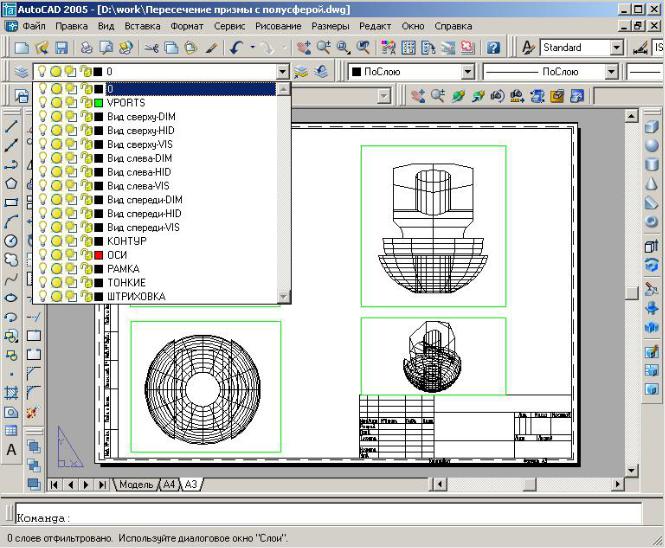Toggle freeze sun icon for layer РАМКА
Screen dimensions: 665x548
tap(56, 268)
